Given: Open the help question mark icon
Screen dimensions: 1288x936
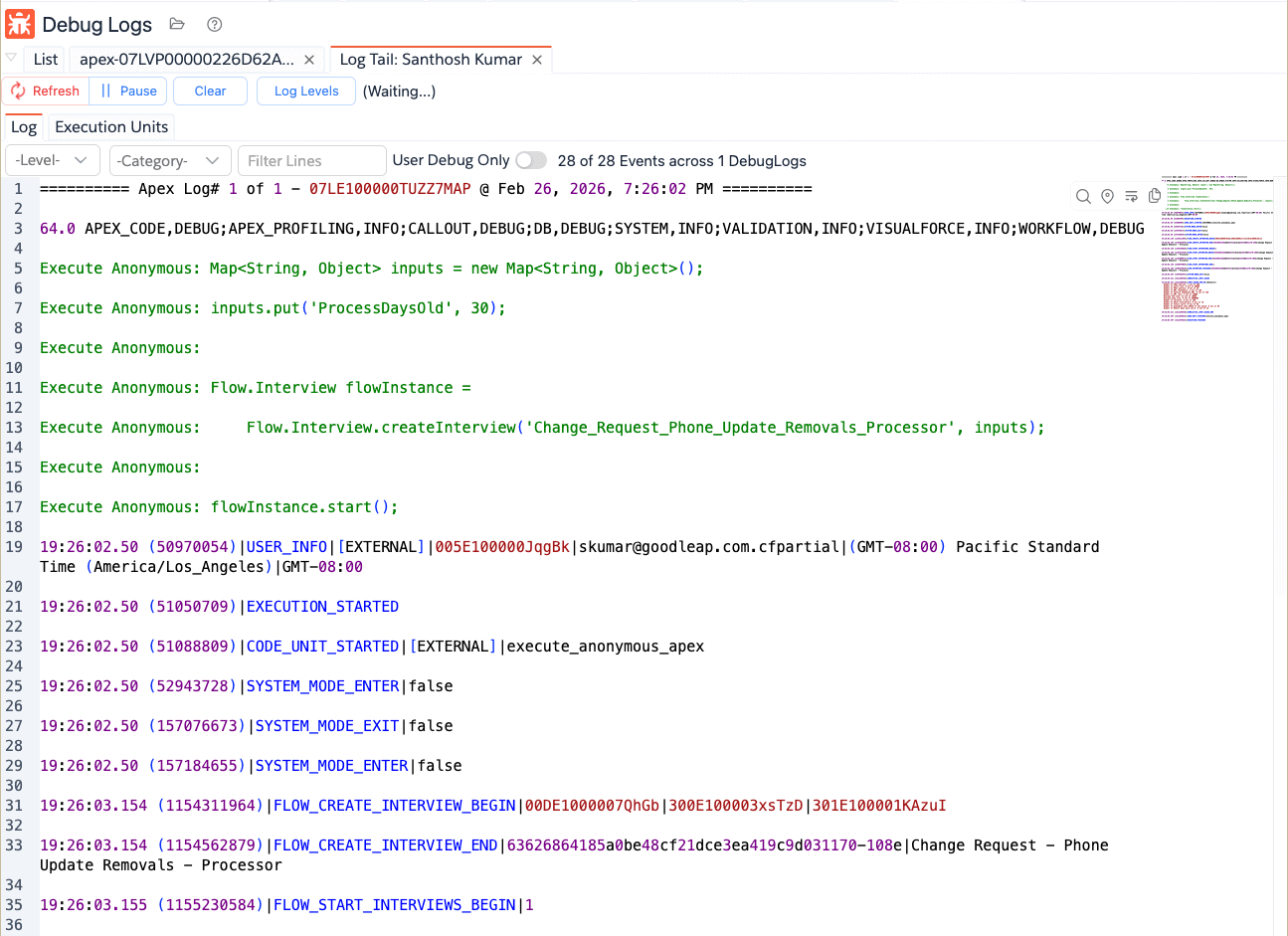Looking at the screenshot, I should pyautogui.click(x=215, y=24).
